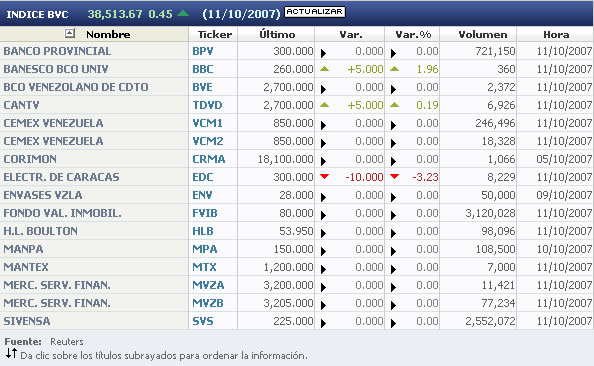Screen dimensions: 594x366
Task: Click the 10/10/2007 date cell
Action: (564, 249)
